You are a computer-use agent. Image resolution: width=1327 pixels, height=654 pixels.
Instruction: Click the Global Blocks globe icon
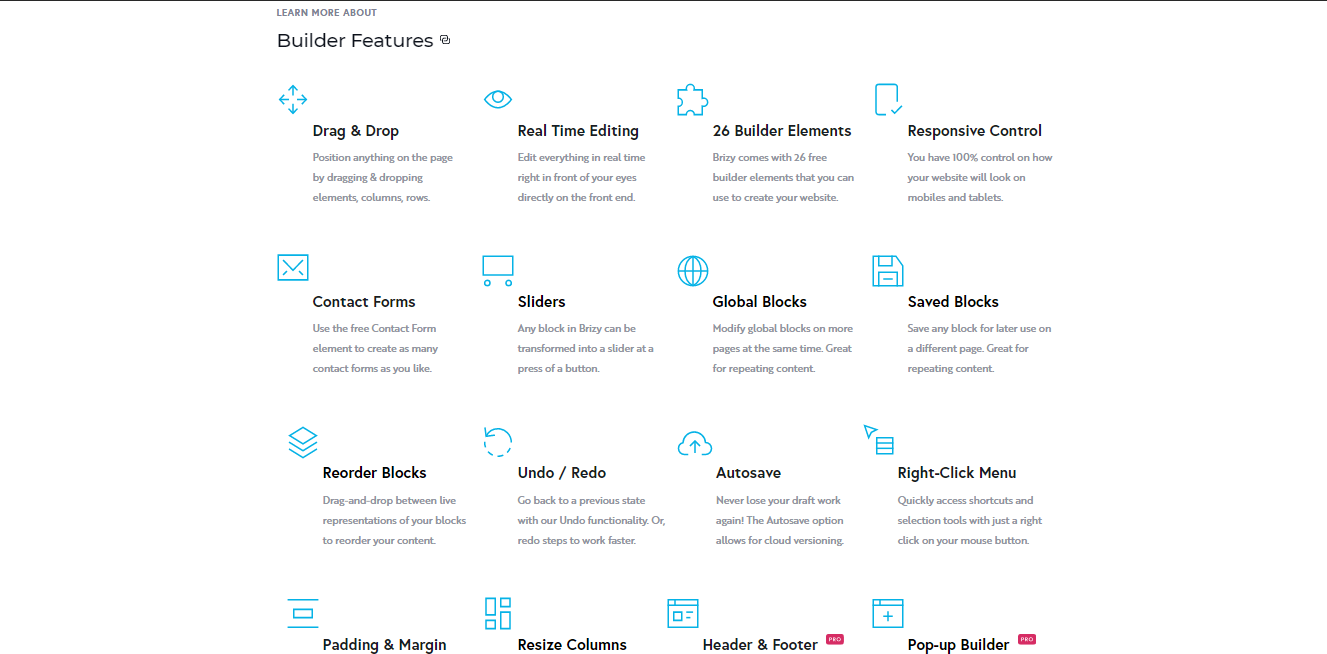[x=692, y=270]
